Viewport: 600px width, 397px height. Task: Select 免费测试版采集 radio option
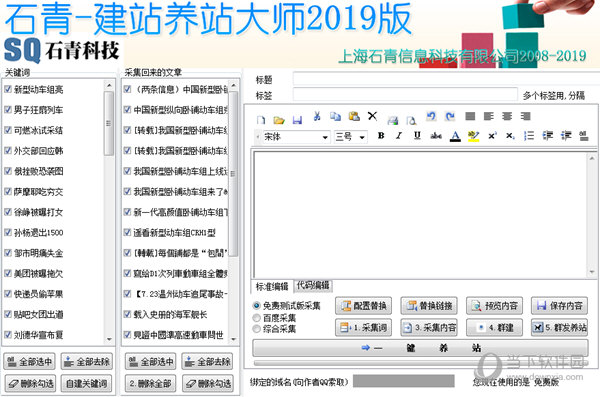click(x=257, y=306)
